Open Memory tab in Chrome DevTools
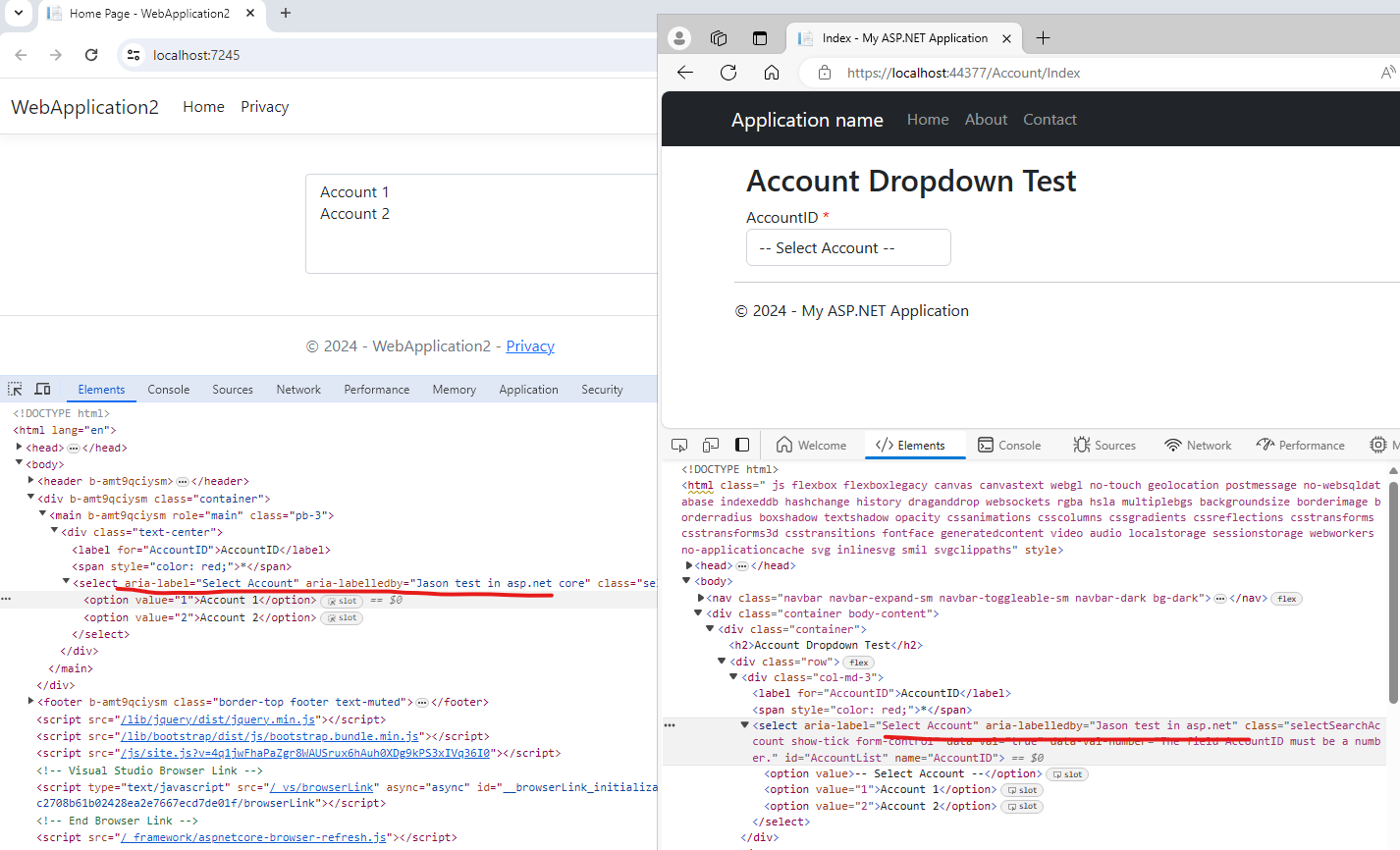The image size is (1400, 850). point(454,390)
